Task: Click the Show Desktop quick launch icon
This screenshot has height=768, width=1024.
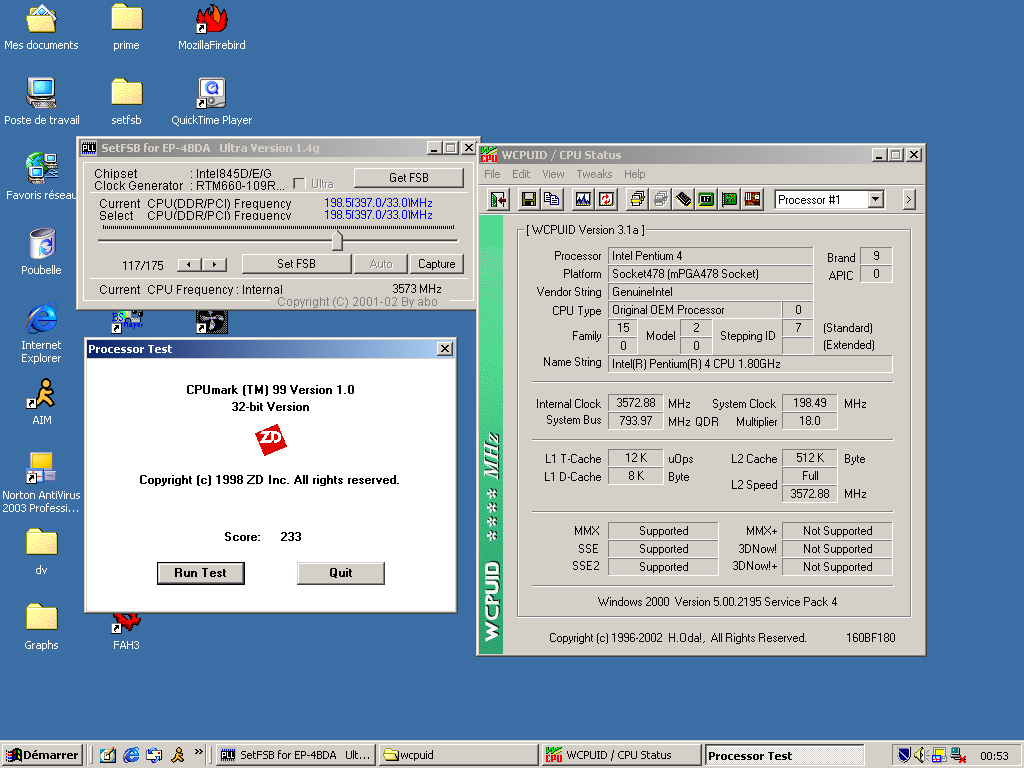Action: click(x=108, y=755)
